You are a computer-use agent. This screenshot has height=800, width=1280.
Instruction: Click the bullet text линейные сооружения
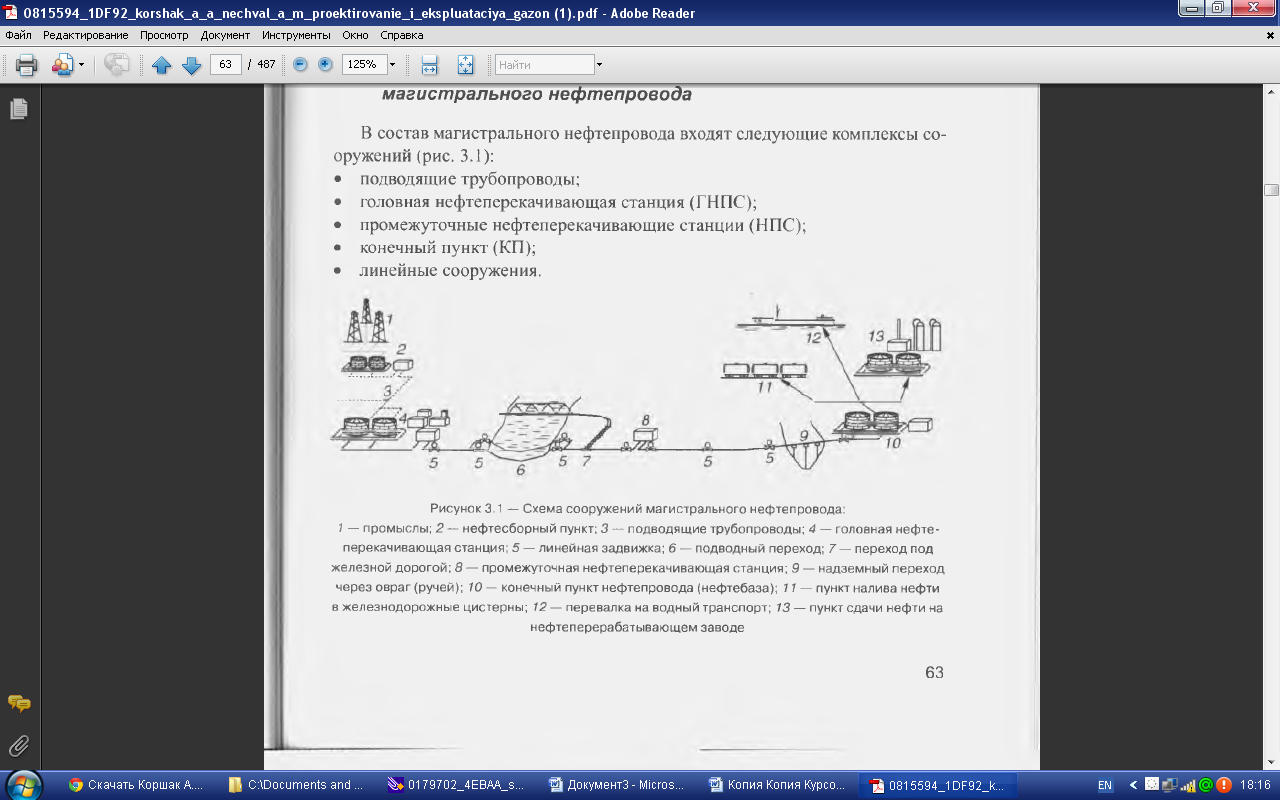click(451, 270)
